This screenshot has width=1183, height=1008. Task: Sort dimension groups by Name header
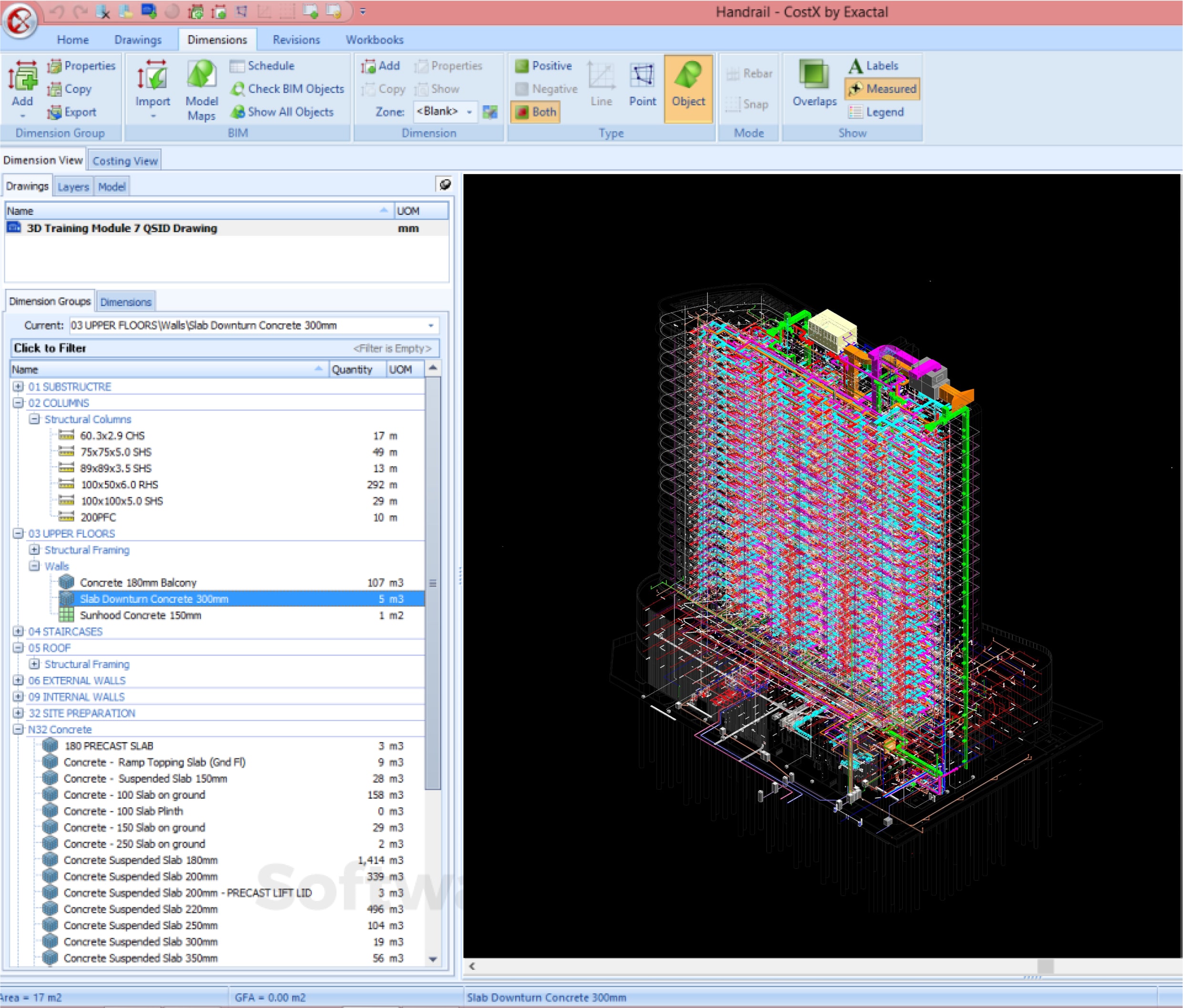point(170,369)
